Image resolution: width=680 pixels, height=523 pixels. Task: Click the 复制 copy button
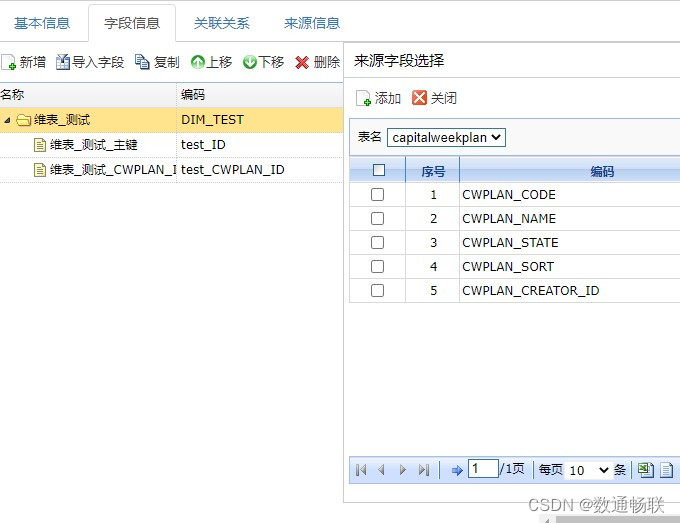point(157,62)
